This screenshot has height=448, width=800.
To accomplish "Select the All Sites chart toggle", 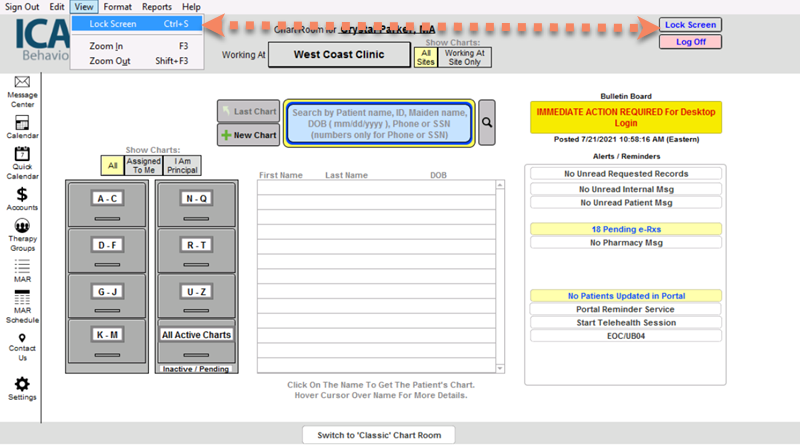I will click(x=426, y=57).
